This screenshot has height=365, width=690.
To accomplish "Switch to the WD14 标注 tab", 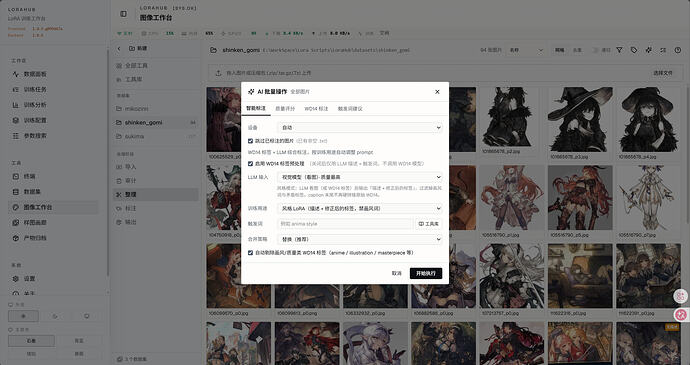I will [x=316, y=108].
